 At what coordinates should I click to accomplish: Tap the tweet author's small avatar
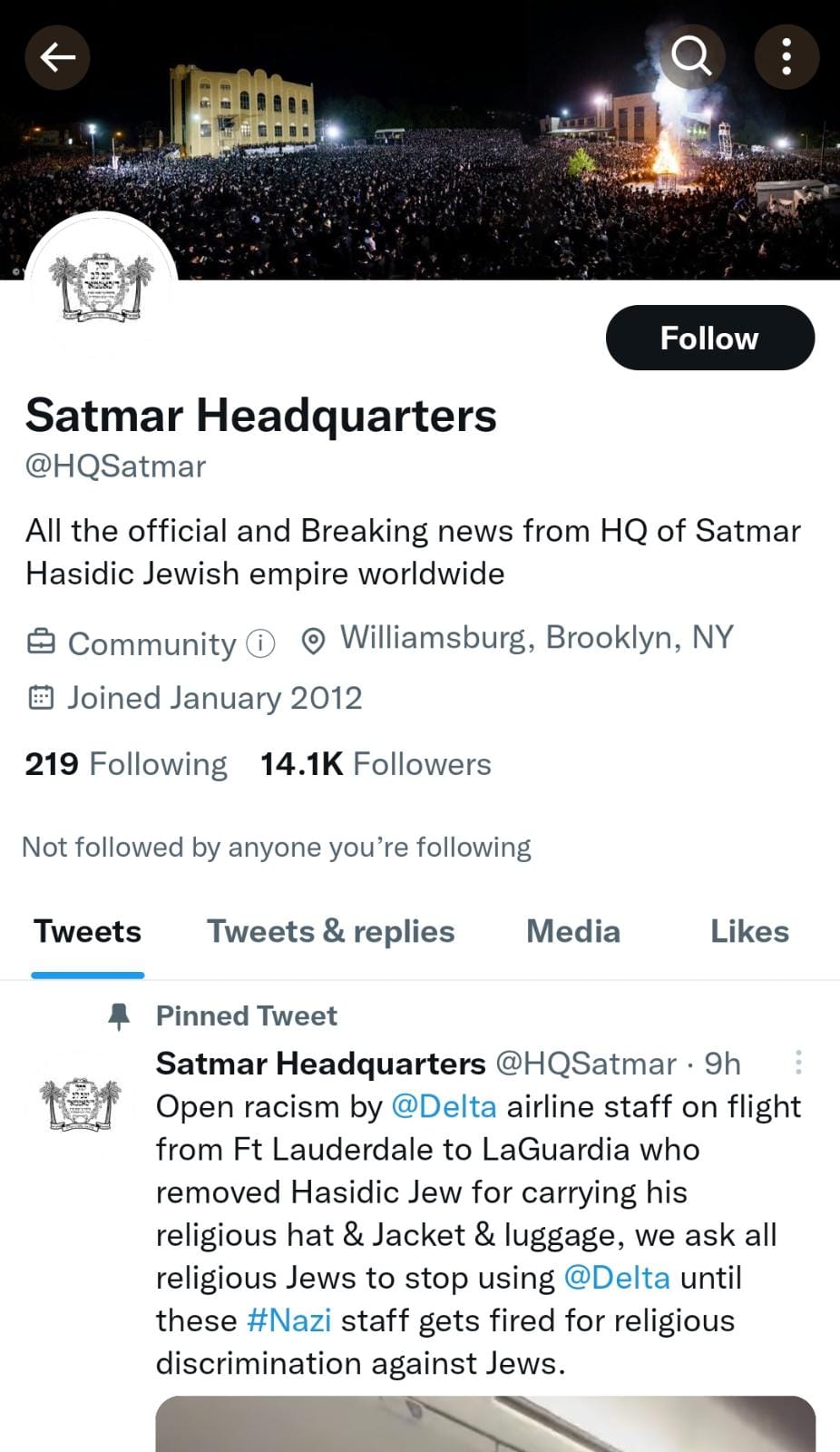[x=81, y=1104]
